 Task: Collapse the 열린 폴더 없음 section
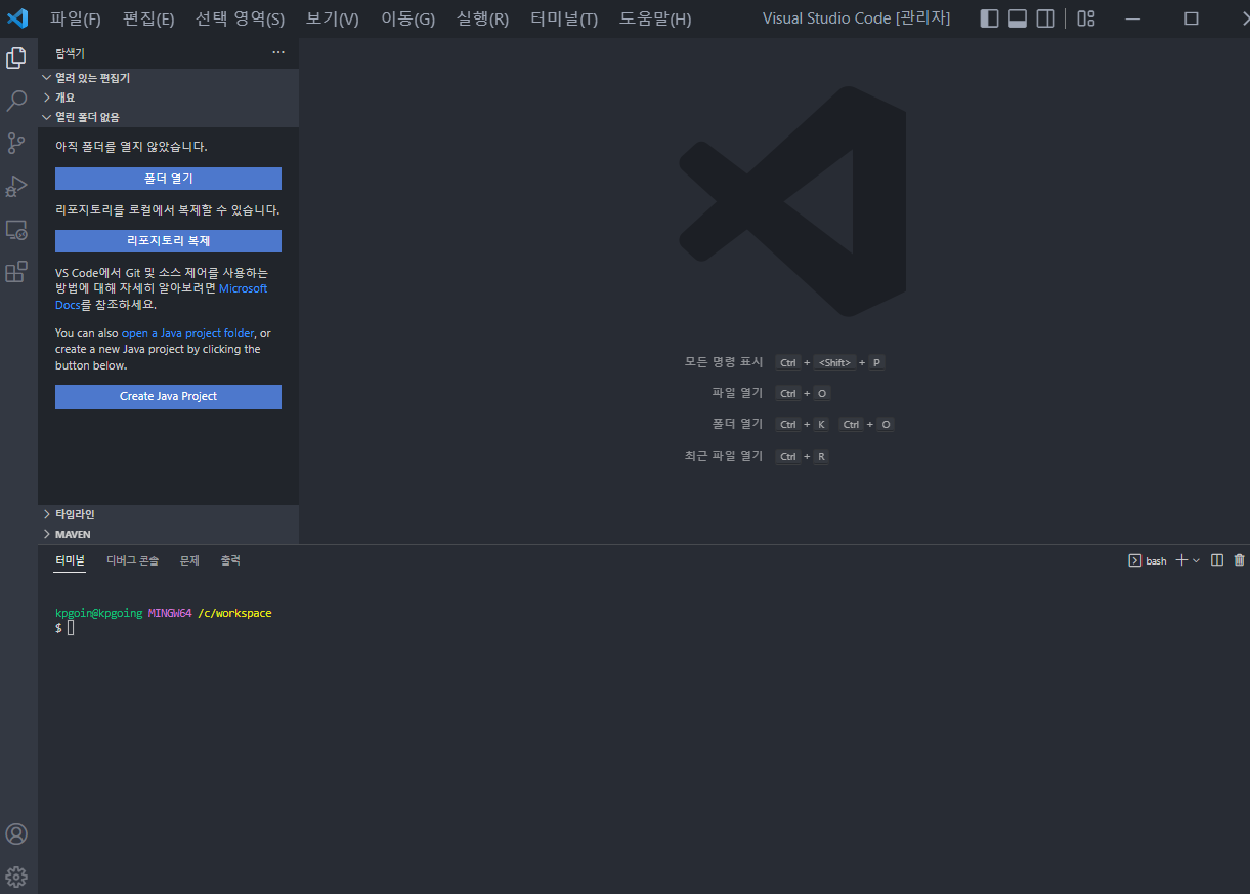pos(168,117)
